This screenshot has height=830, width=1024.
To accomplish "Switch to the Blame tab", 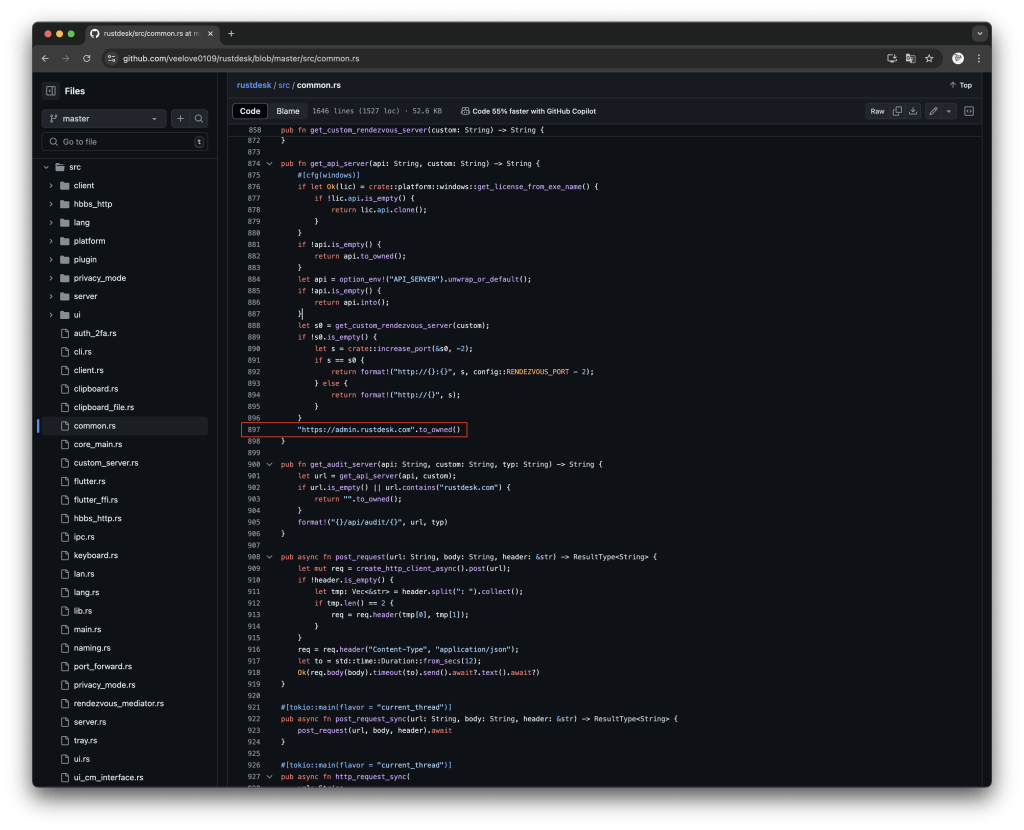I will 287,111.
